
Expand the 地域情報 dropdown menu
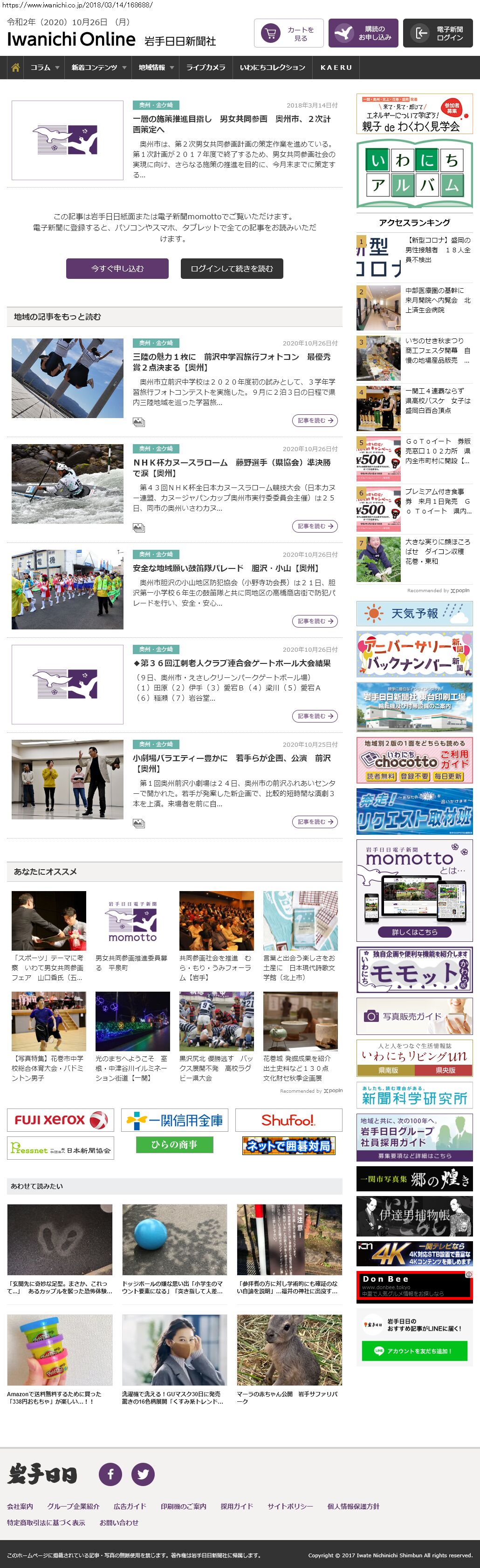(x=156, y=68)
